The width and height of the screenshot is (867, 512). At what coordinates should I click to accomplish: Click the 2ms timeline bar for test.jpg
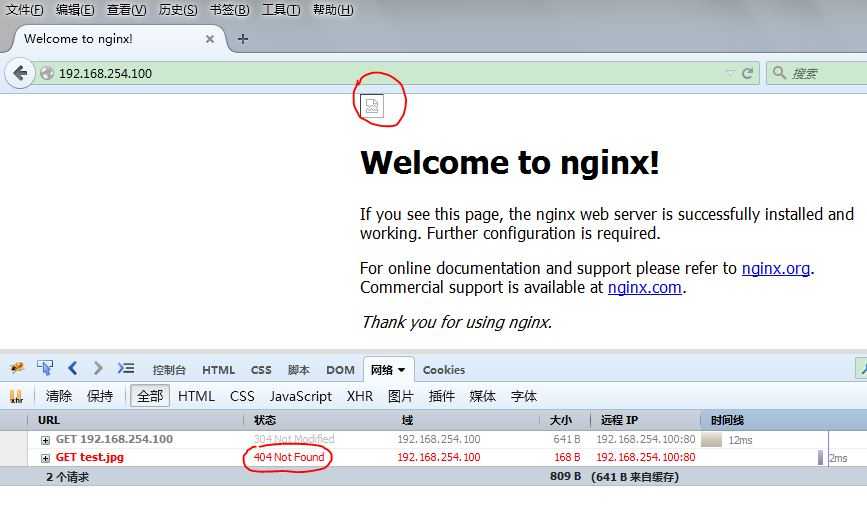click(x=820, y=458)
